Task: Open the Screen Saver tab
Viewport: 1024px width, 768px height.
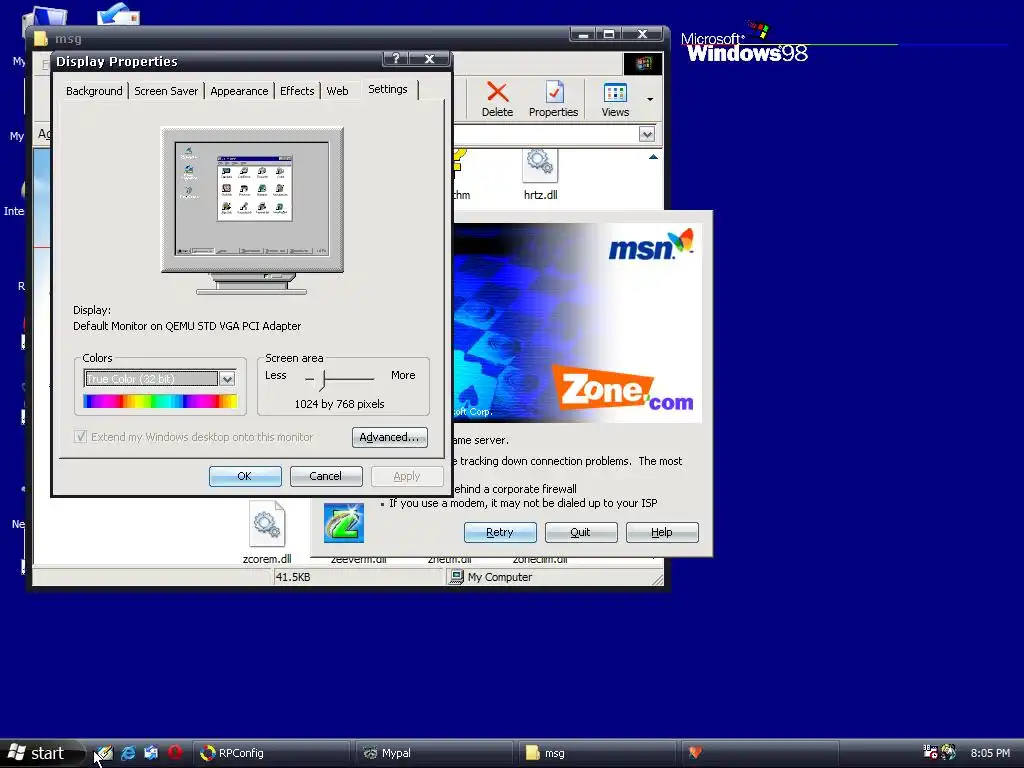Action: (166, 91)
